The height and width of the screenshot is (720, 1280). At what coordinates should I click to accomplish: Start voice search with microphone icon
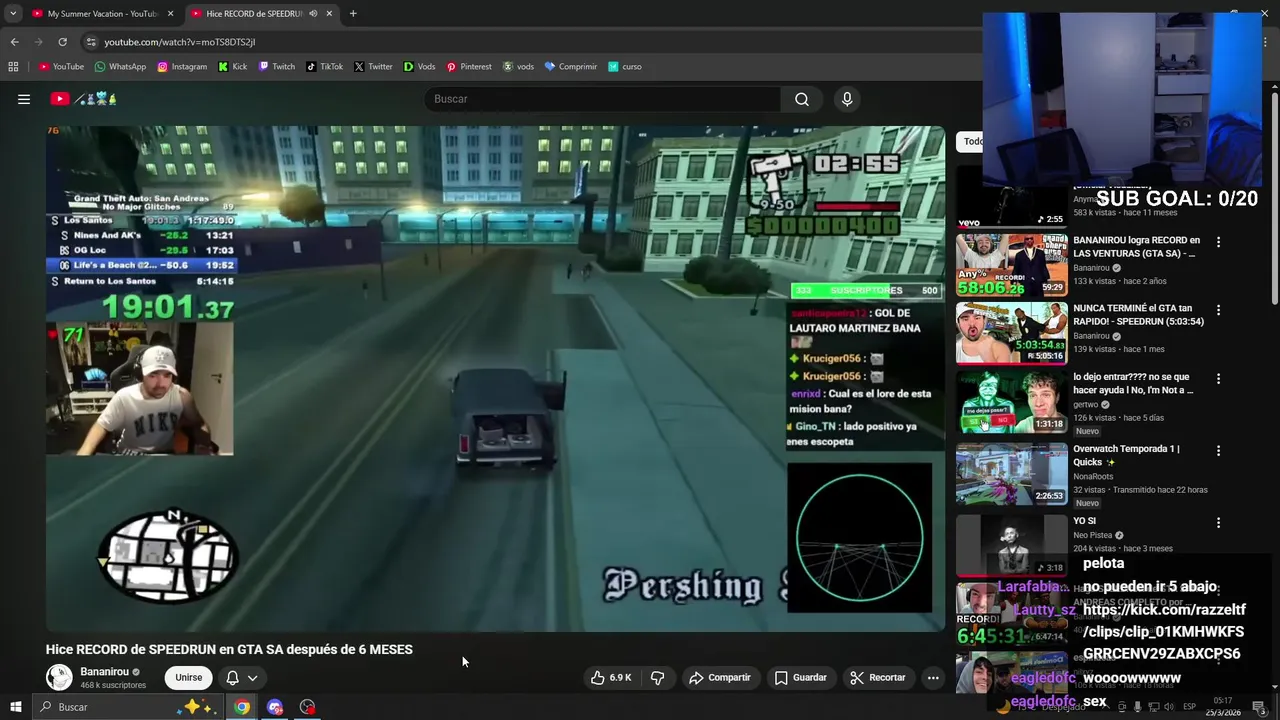coord(847,99)
